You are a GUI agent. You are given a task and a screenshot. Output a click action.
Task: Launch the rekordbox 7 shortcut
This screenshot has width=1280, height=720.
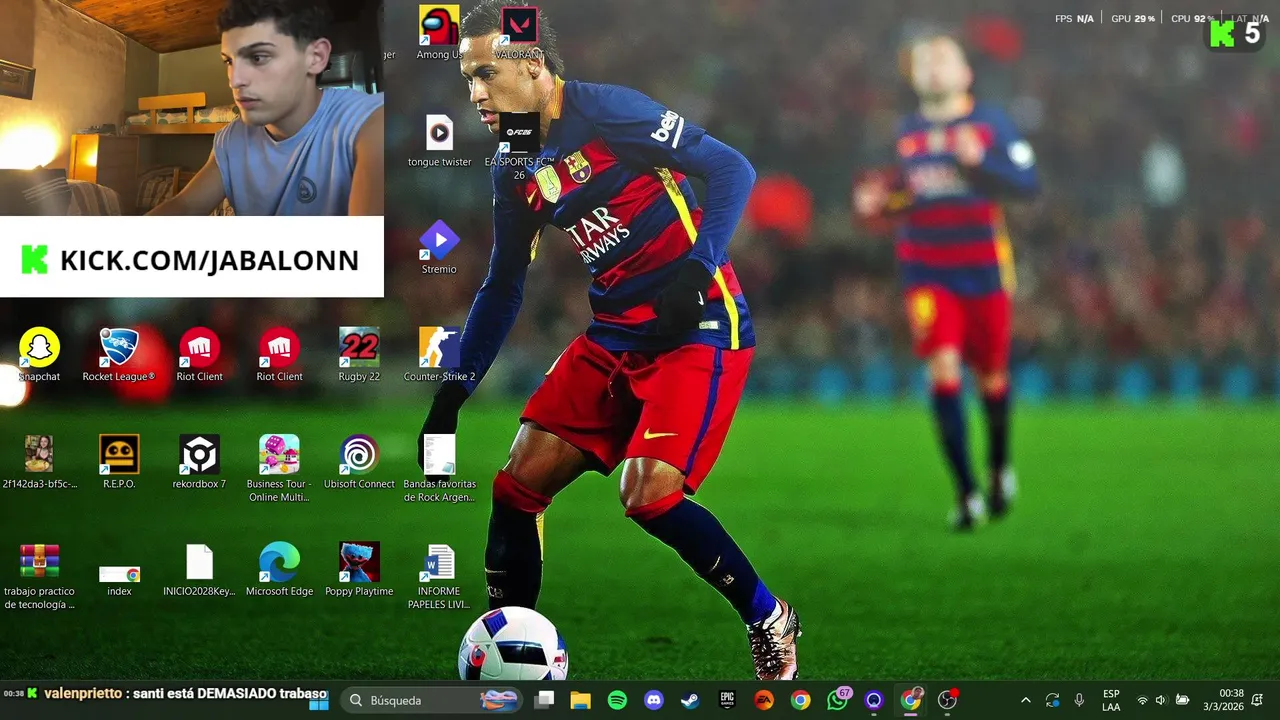(199, 462)
